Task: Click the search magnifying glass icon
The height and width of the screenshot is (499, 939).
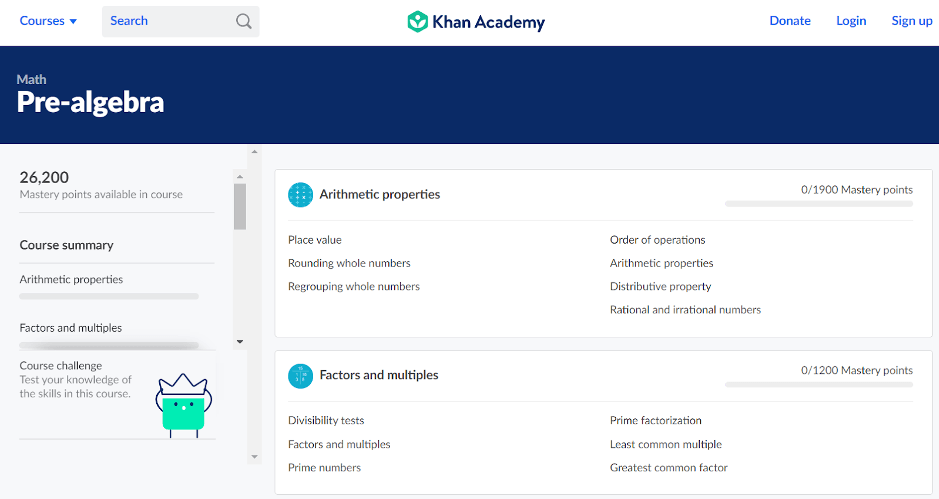Action: pos(244,21)
